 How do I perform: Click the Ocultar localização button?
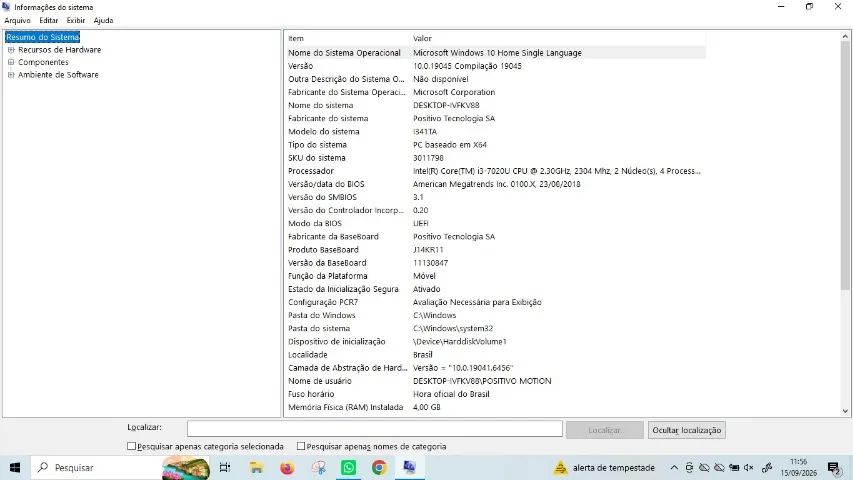coord(687,430)
